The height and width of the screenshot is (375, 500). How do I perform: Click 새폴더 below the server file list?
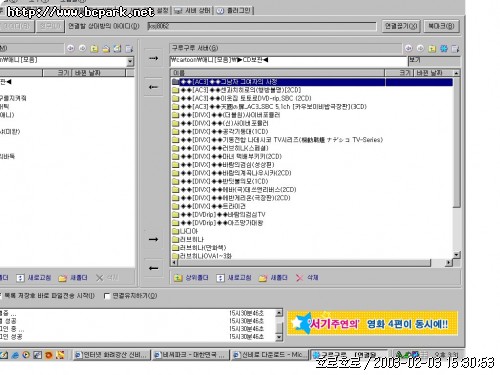(x=273, y=278)
